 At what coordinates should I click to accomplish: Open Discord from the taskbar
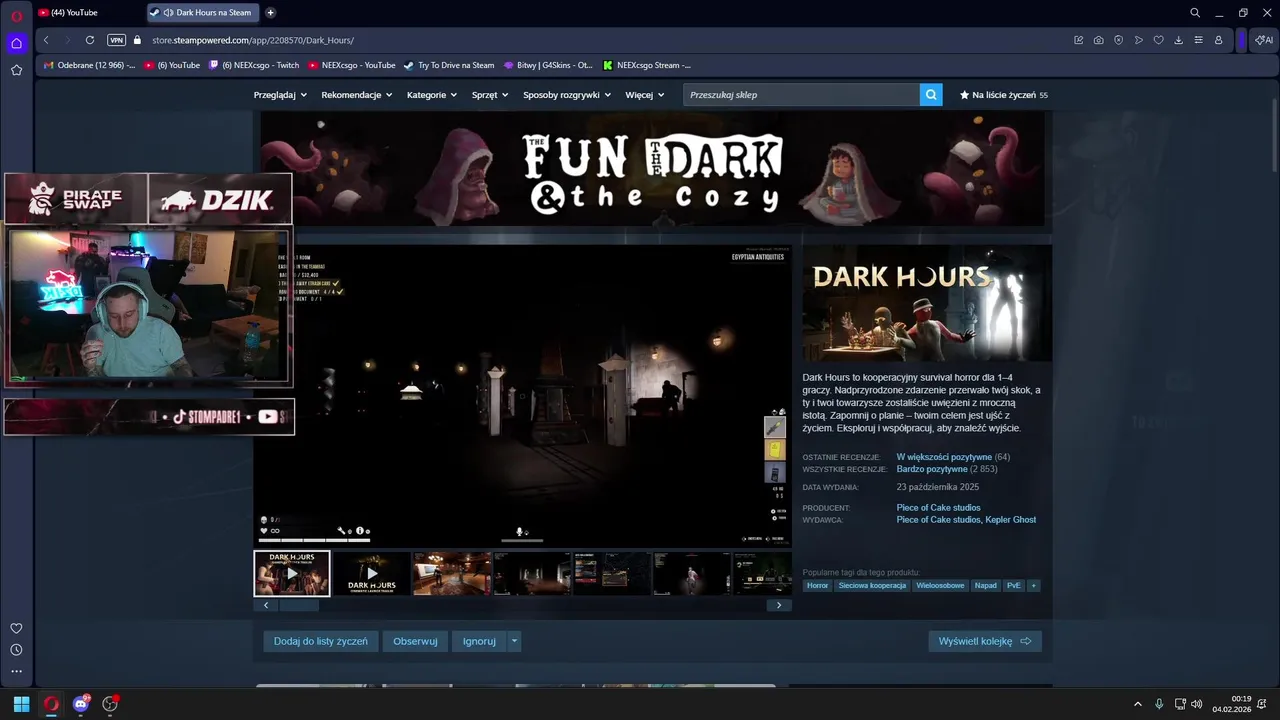[81, 704]
